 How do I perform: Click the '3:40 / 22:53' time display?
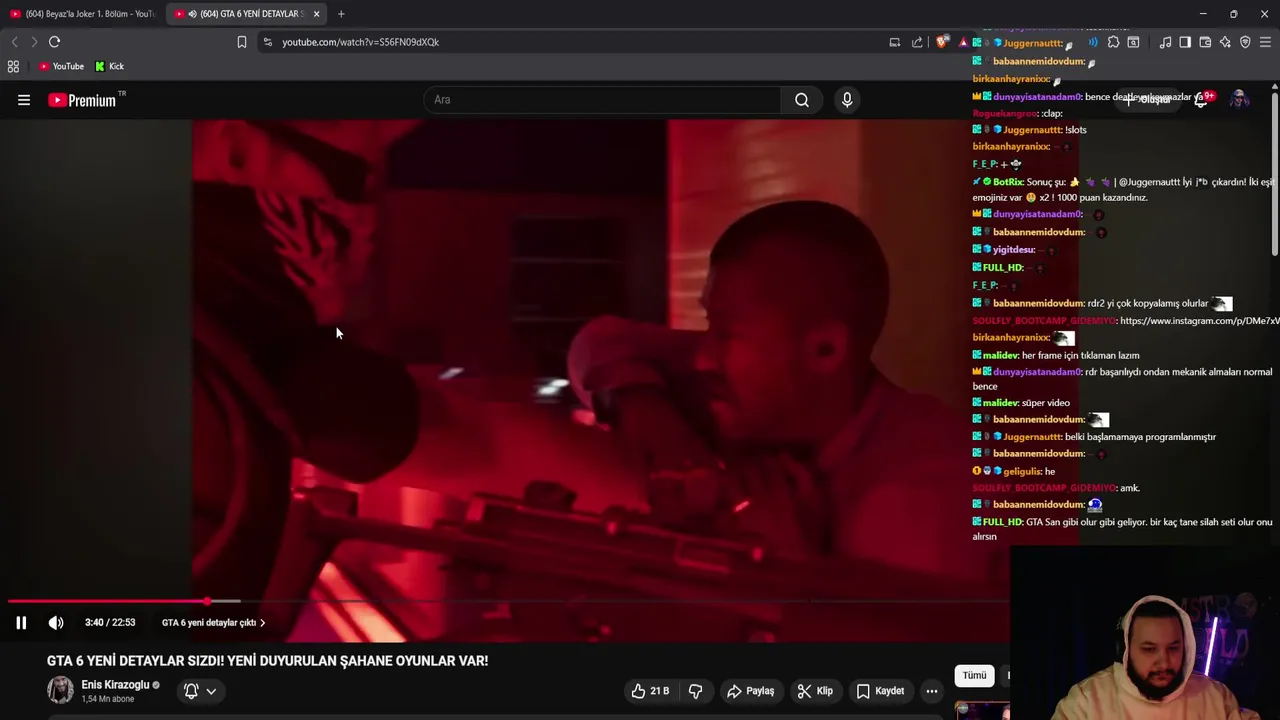[110, 623]
